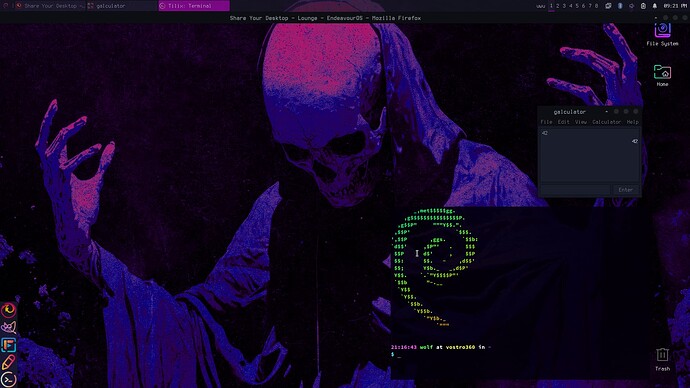Select active workspace 1

[551, 6]
